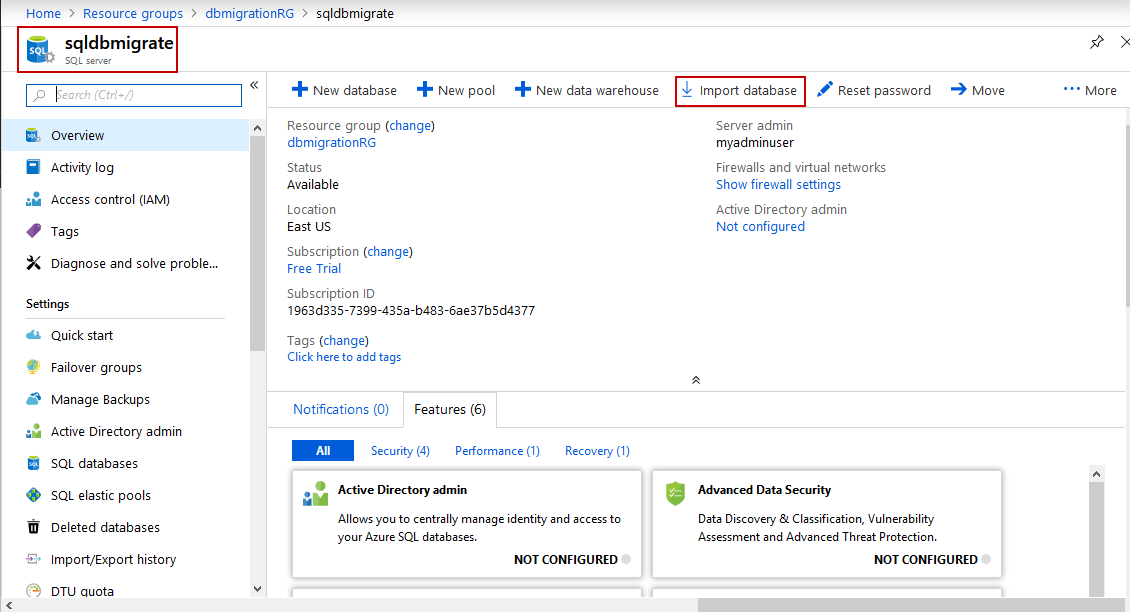Image resolution: width=1130 pixels, height=612 pixels.
Task: Switch to the Notifications (0) tab
Action: tap(341, 409)
